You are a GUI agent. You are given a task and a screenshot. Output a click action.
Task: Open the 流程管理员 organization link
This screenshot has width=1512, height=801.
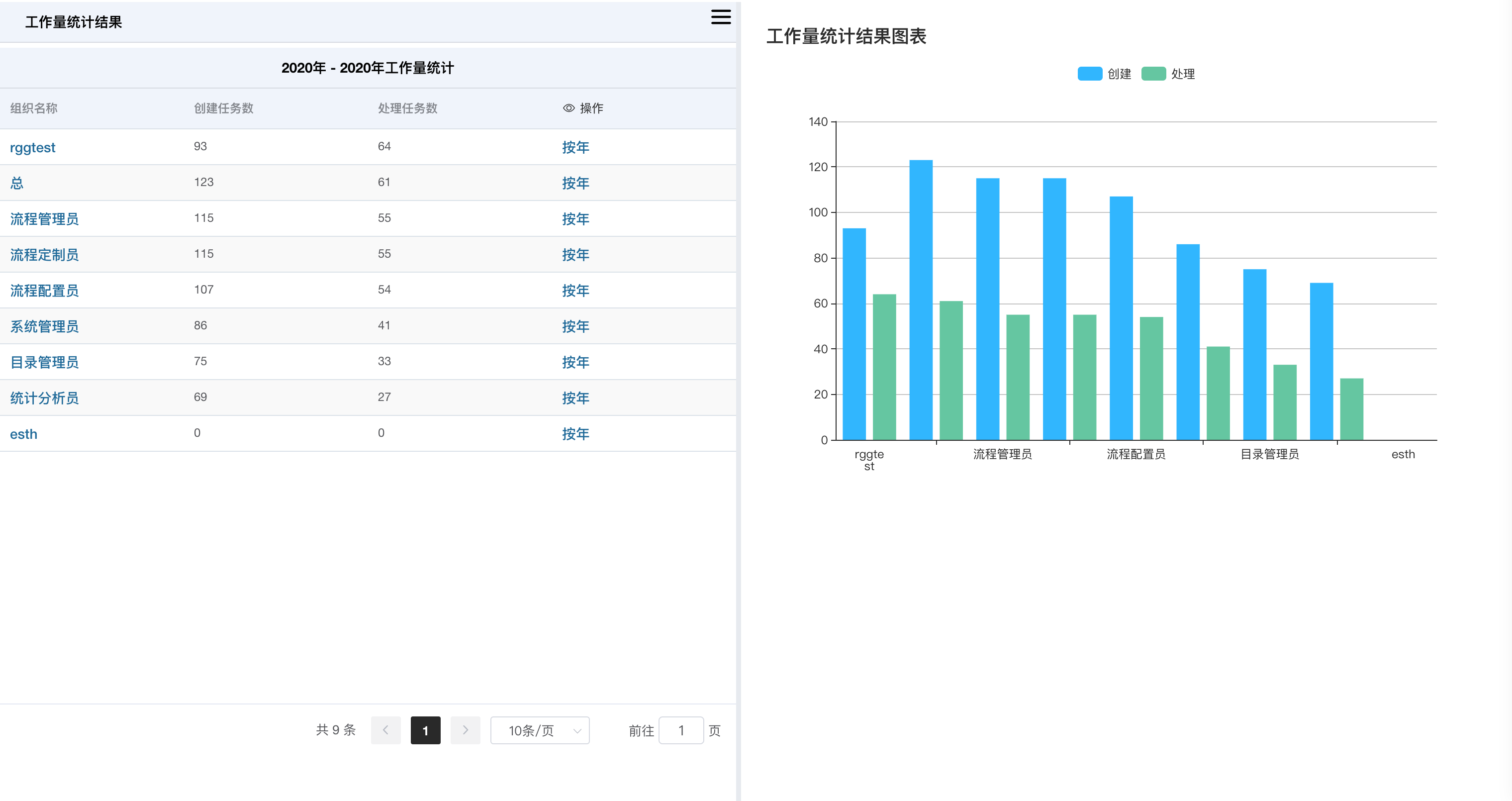pyautogui.click(x=45, y=219)
